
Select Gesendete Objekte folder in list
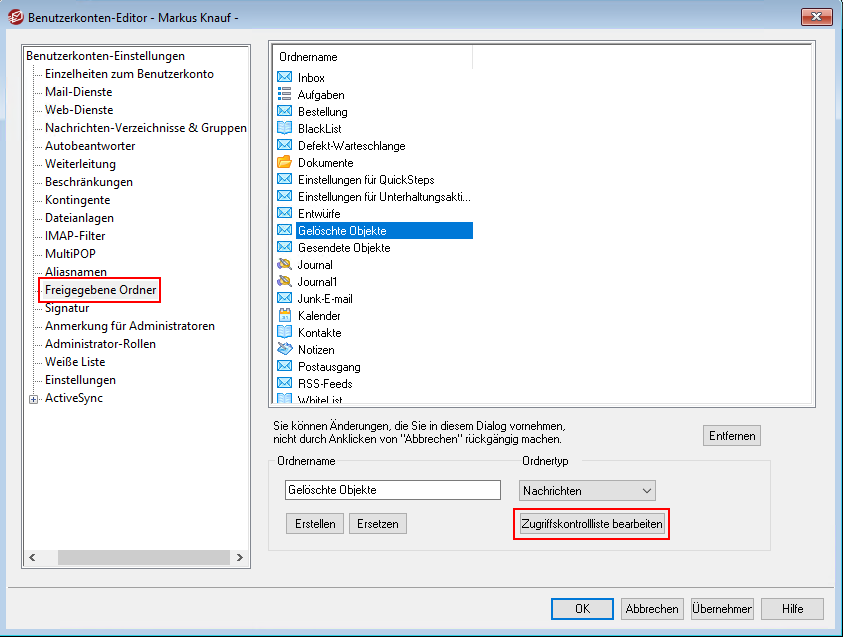[x=343, y=248]
